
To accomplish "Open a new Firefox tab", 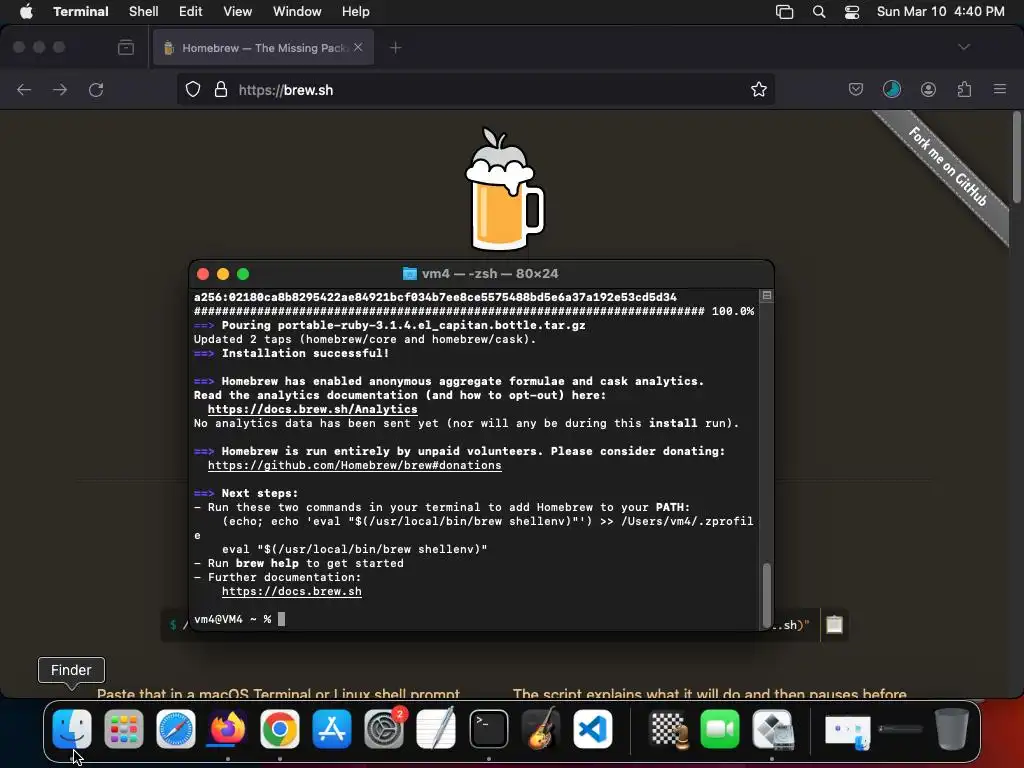I will [395, 47].
